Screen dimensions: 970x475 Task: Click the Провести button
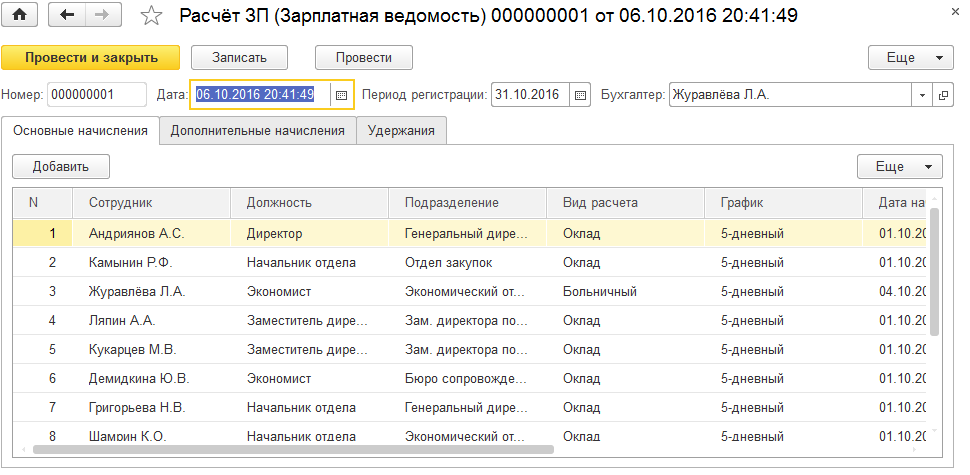[x=364, y=58]
